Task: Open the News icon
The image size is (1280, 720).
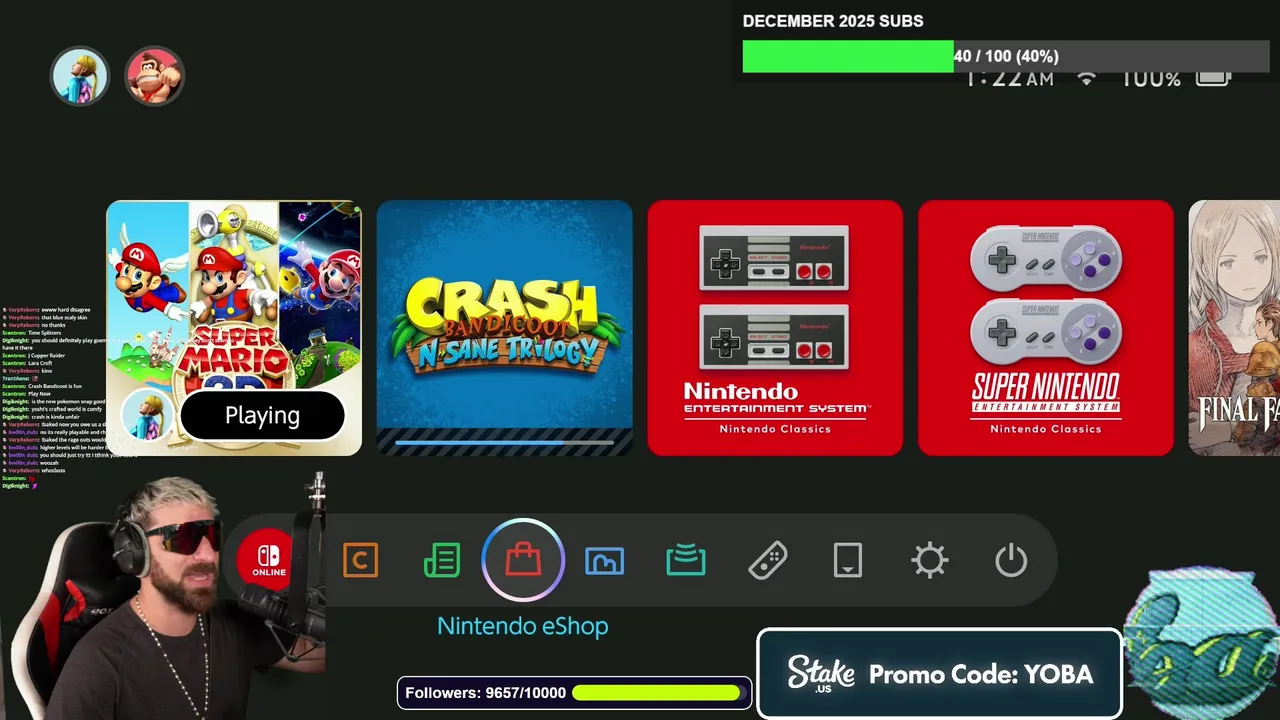Action: pyautogui.click(x=442, y=560)
